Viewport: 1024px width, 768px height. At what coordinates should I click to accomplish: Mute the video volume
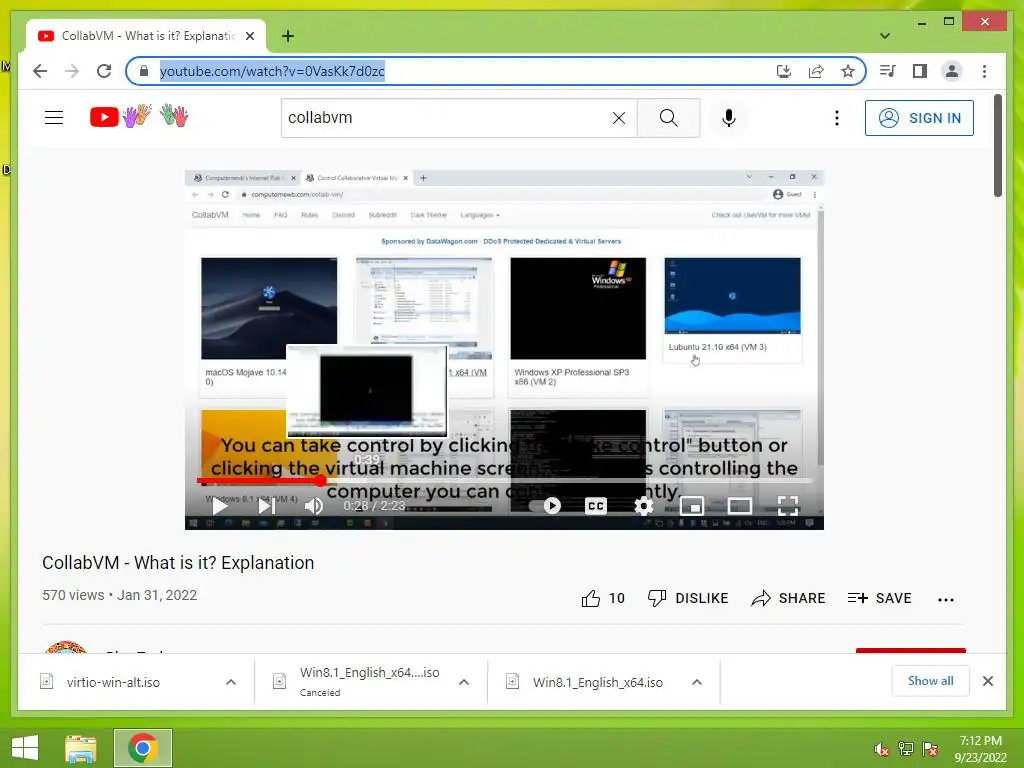tap(313, 505)
